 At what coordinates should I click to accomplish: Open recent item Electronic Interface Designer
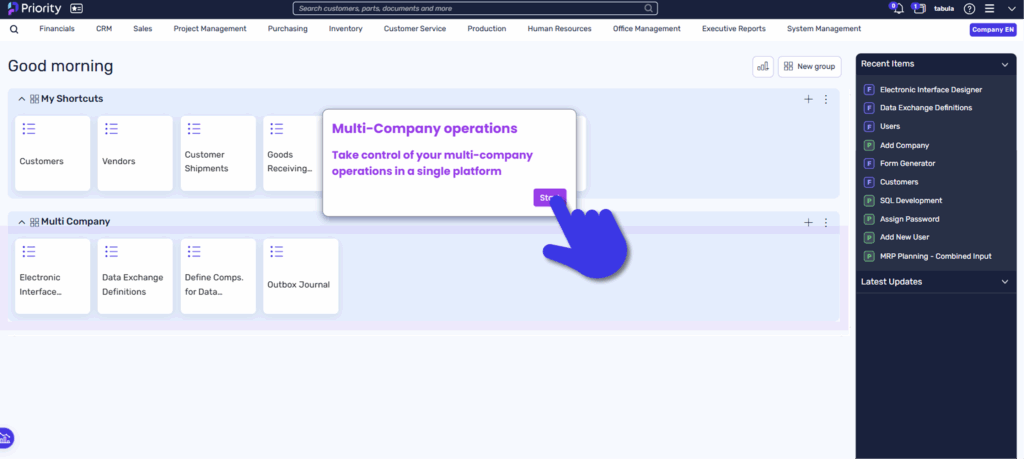point(931,89)
